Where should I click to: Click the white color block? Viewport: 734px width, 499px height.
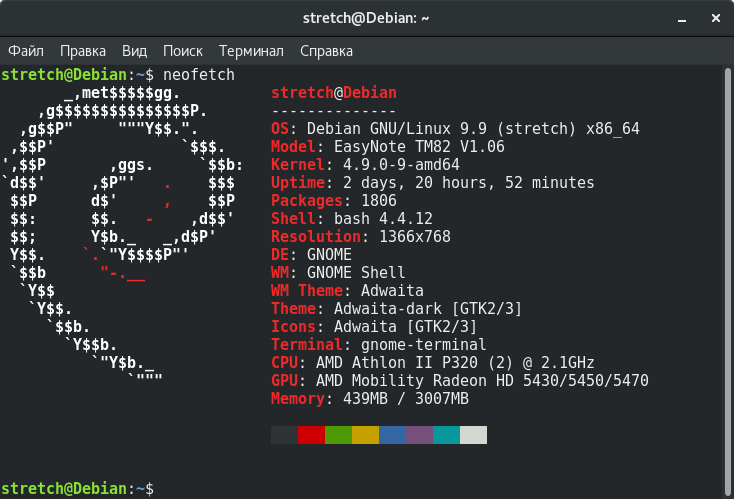click(473, 435)
